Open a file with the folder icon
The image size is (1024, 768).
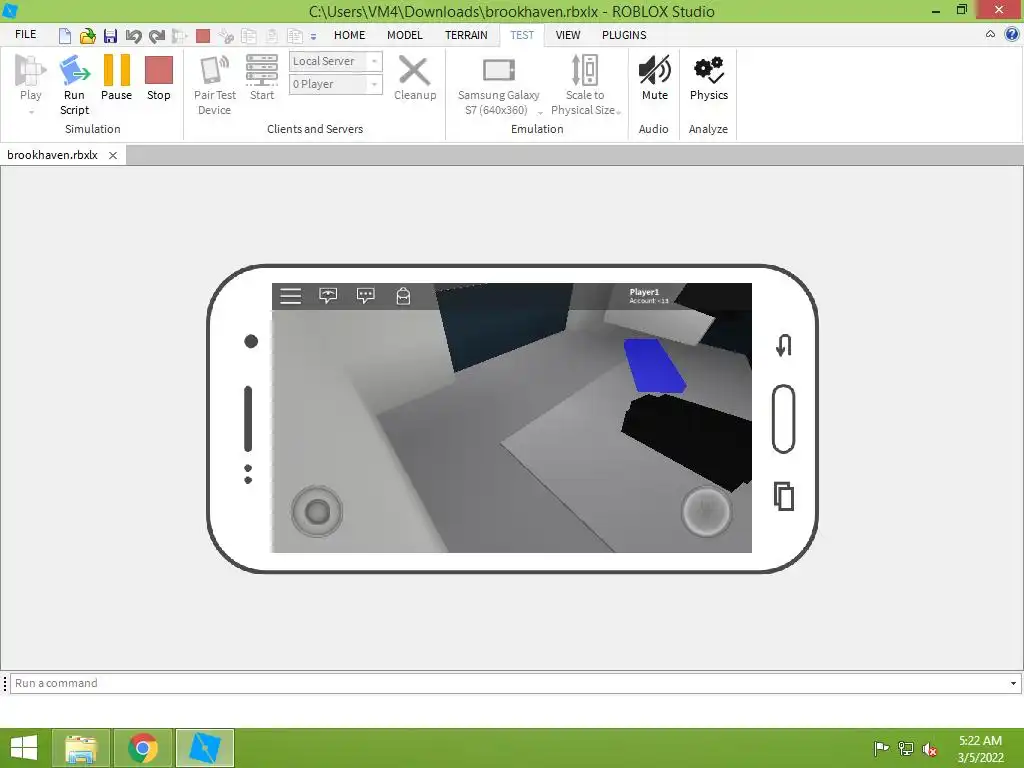(x=88, y=35)
